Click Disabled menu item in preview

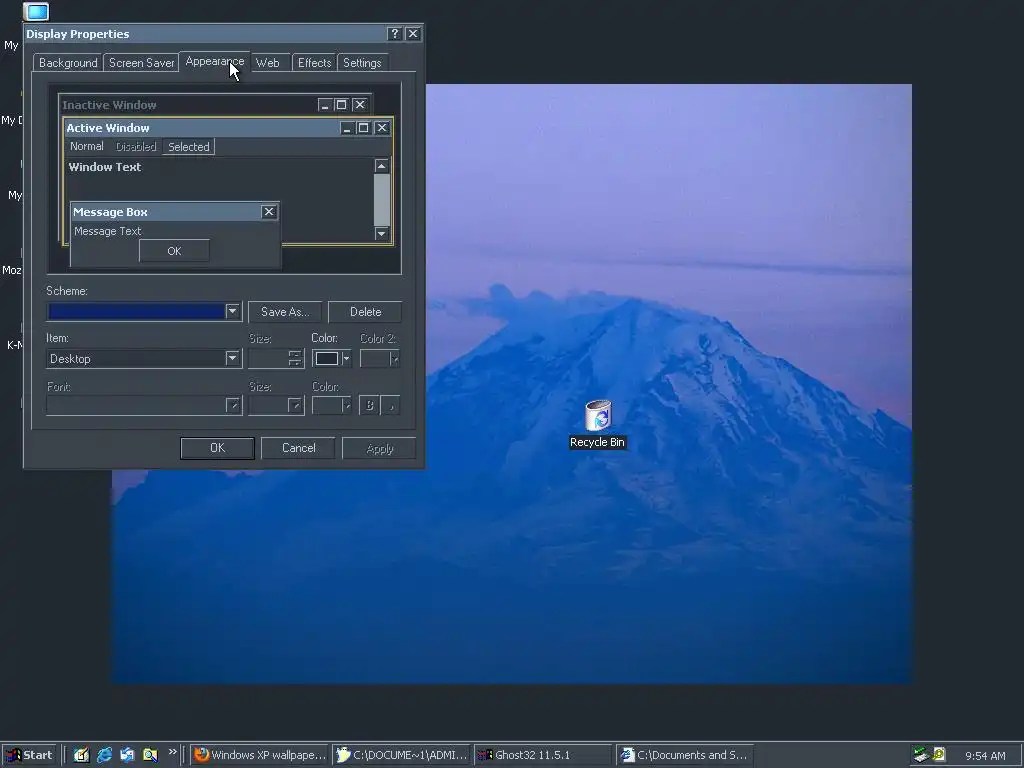[136, 146]
